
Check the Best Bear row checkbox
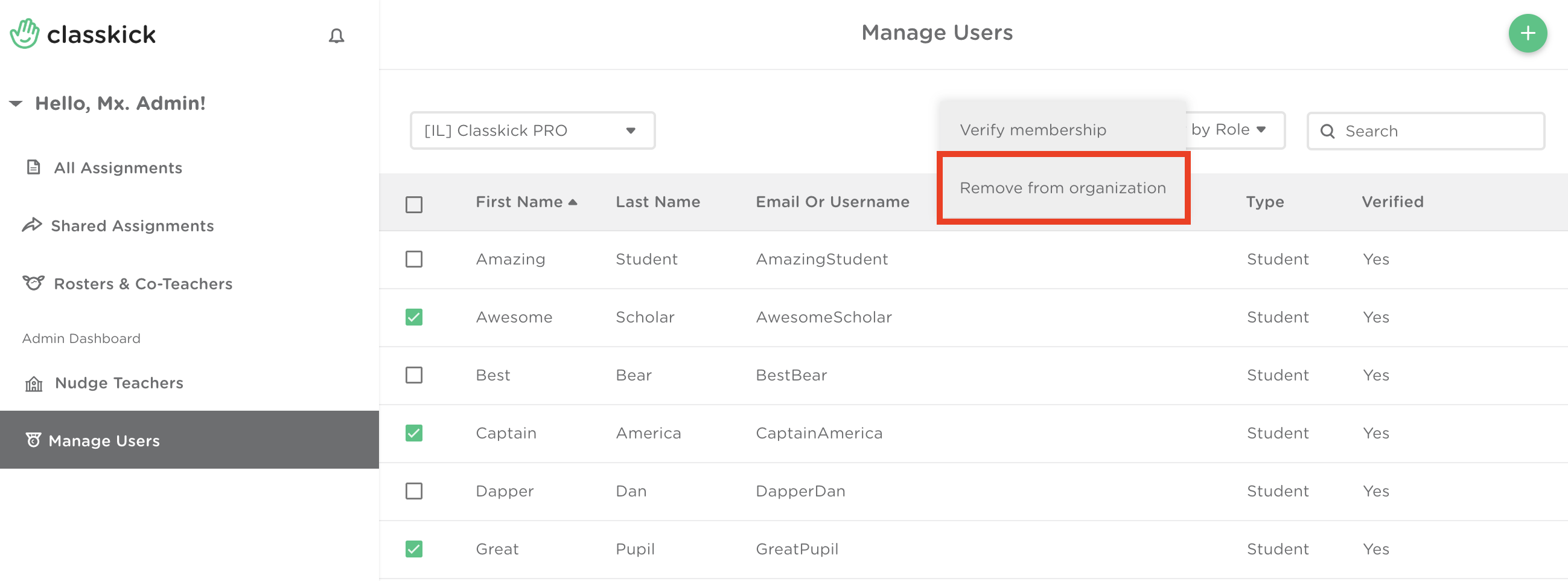[x=414, y=375]
